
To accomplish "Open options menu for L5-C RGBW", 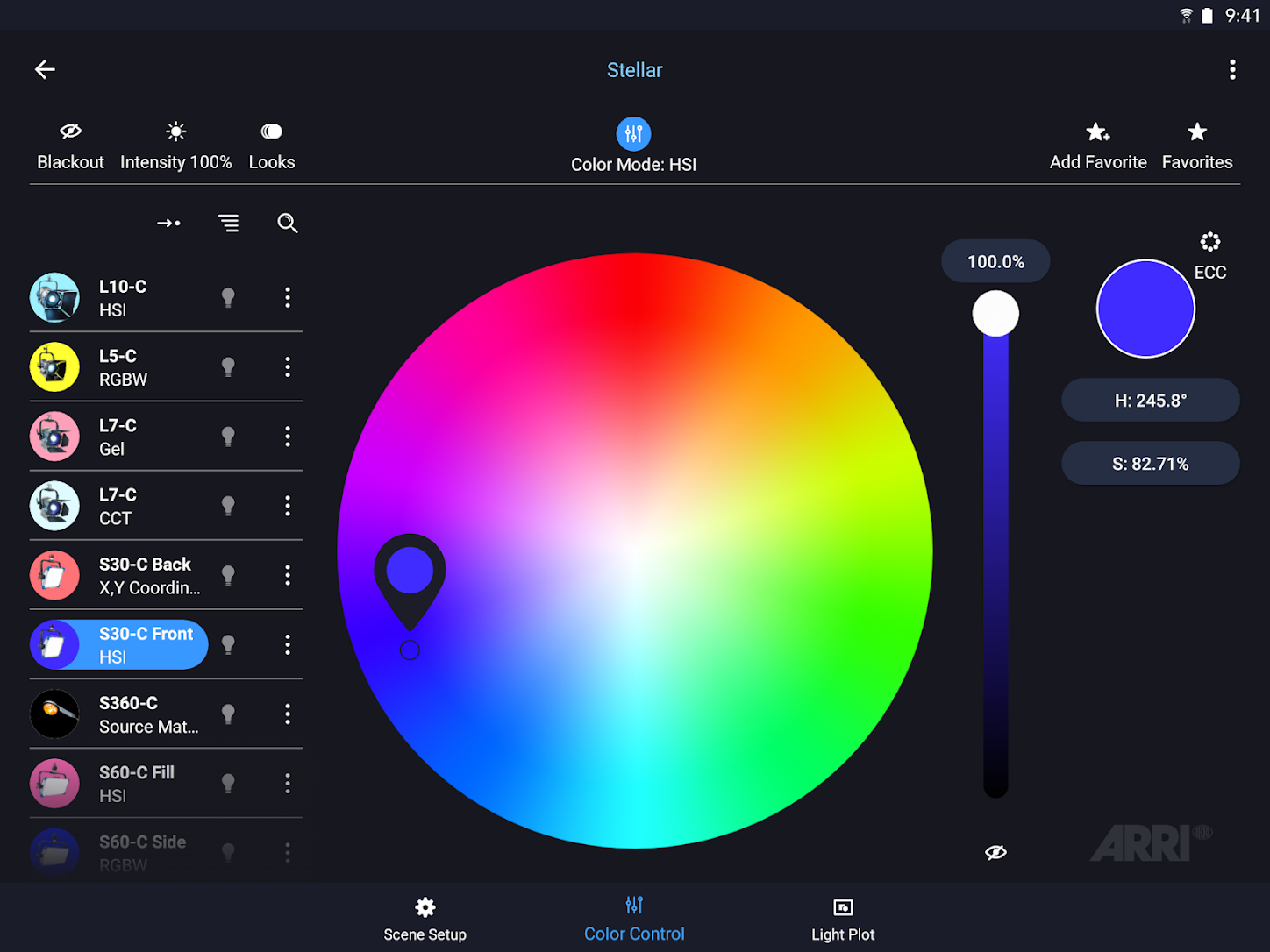I will [288, 366].
